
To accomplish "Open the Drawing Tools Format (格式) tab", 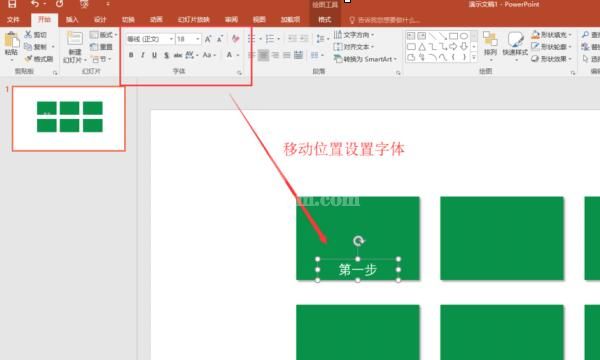I will coord(324,20).
